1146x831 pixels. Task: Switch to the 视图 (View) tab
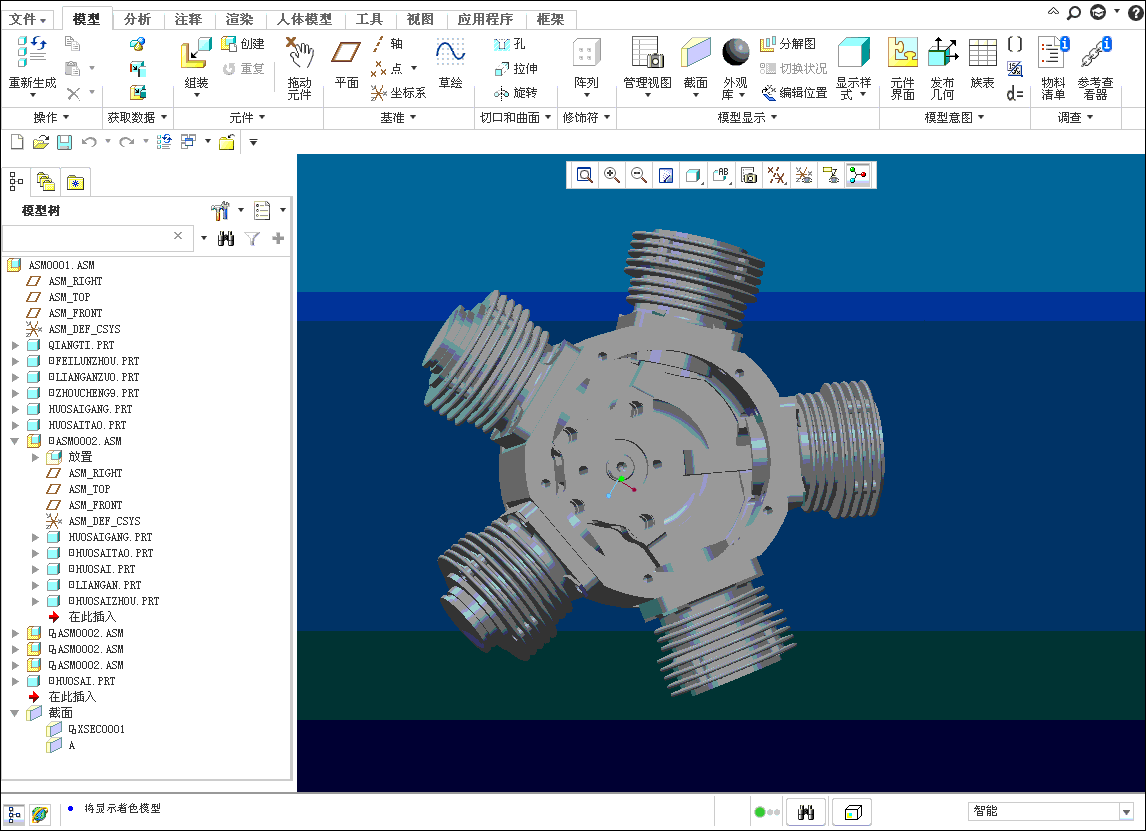pos(420,19)
